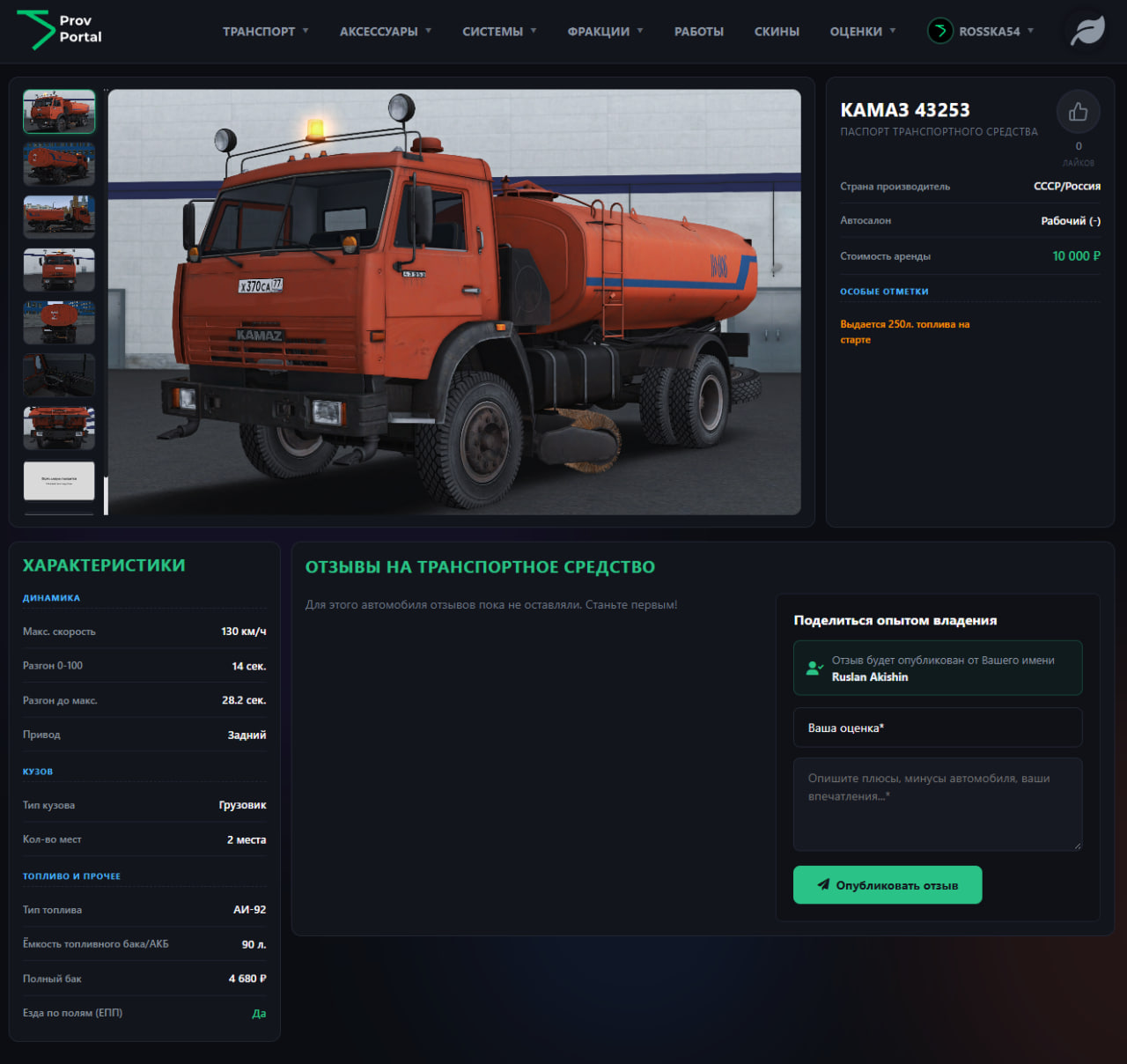Click the large KAMAZ truck photo
Screen dimensions: 1127x1064
click(x=454, y=302)
